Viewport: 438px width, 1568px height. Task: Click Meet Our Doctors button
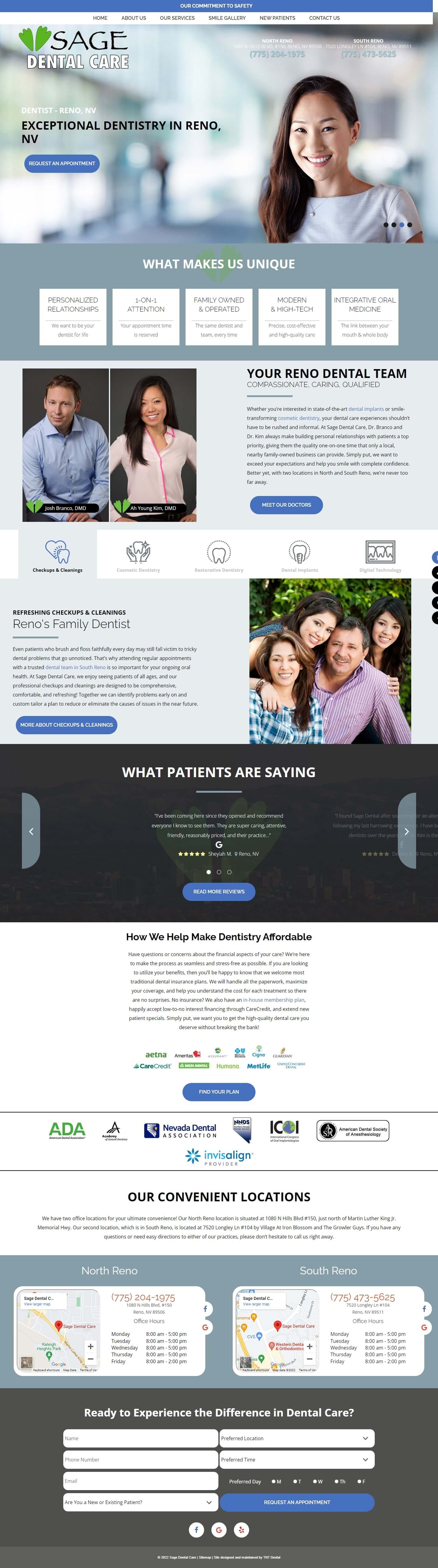click(287, 505)
